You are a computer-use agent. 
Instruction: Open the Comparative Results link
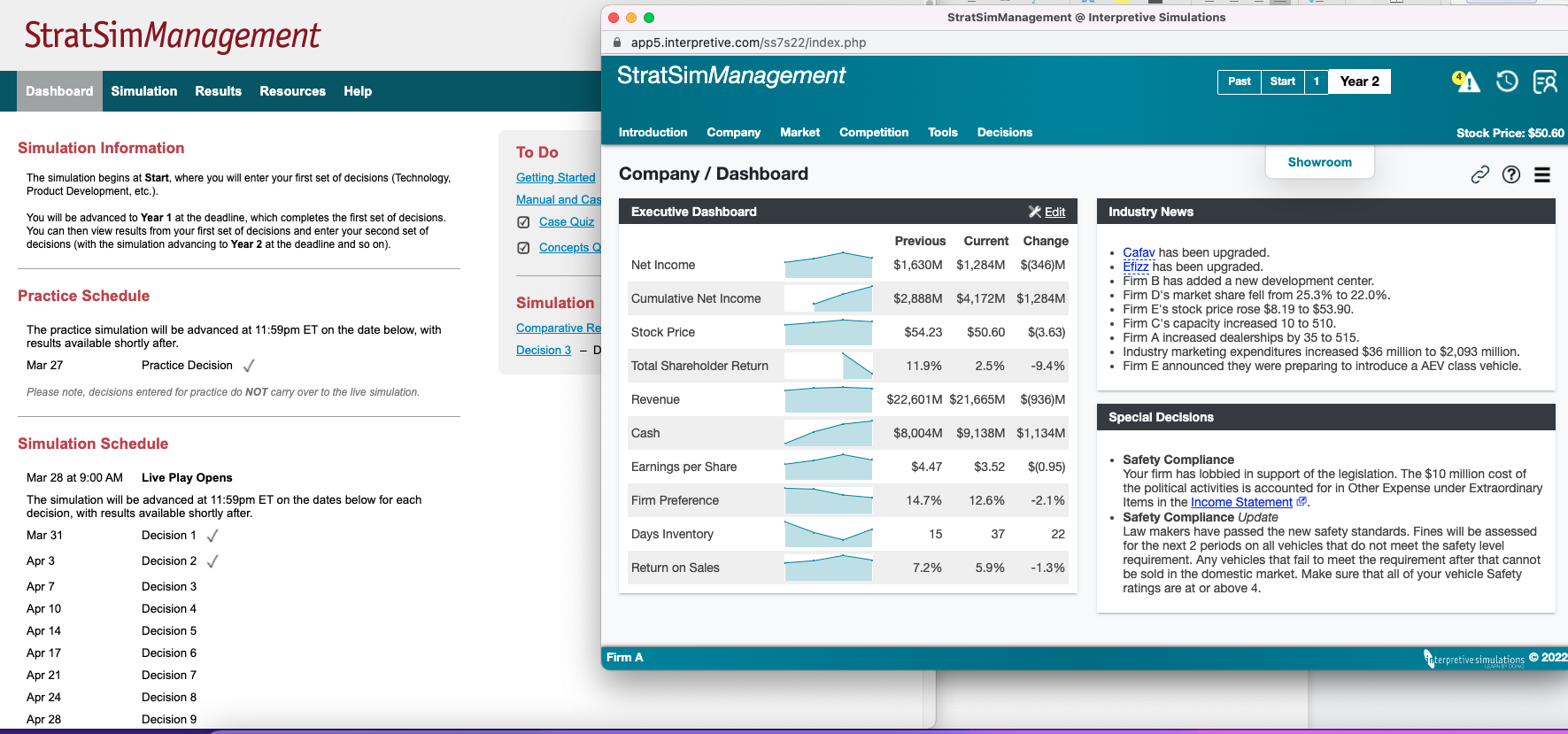559,328
